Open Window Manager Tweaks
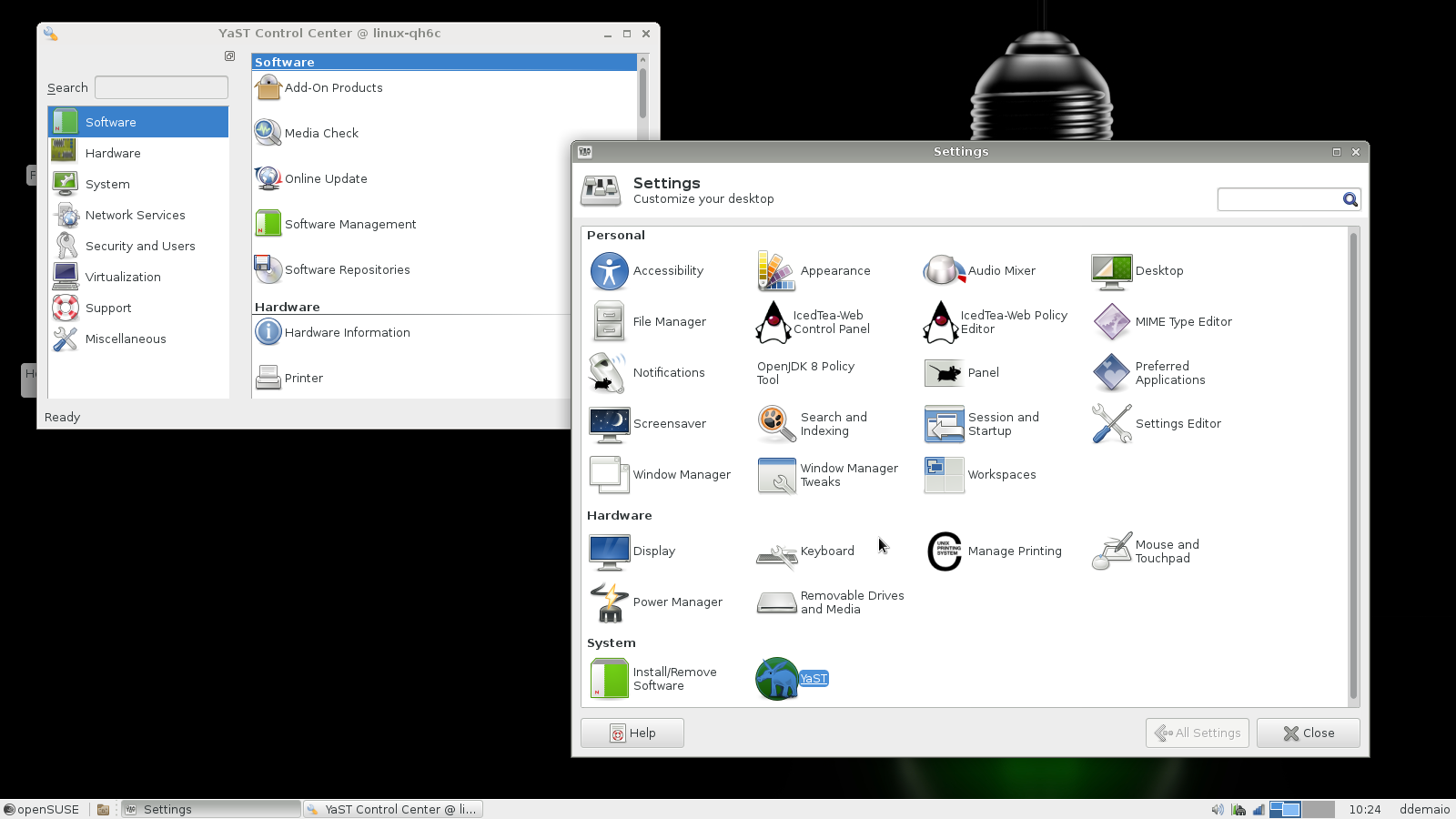Screen dimensions: 1456x819 coord(776,475)
